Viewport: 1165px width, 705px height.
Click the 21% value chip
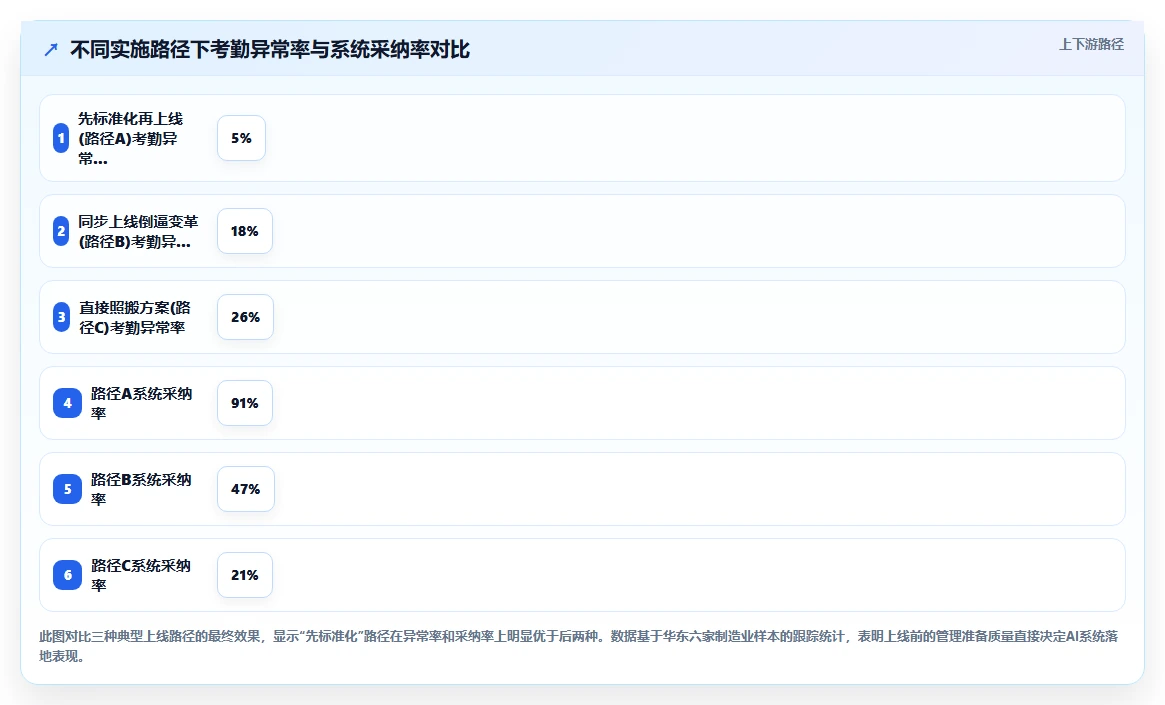coord(244,575)
